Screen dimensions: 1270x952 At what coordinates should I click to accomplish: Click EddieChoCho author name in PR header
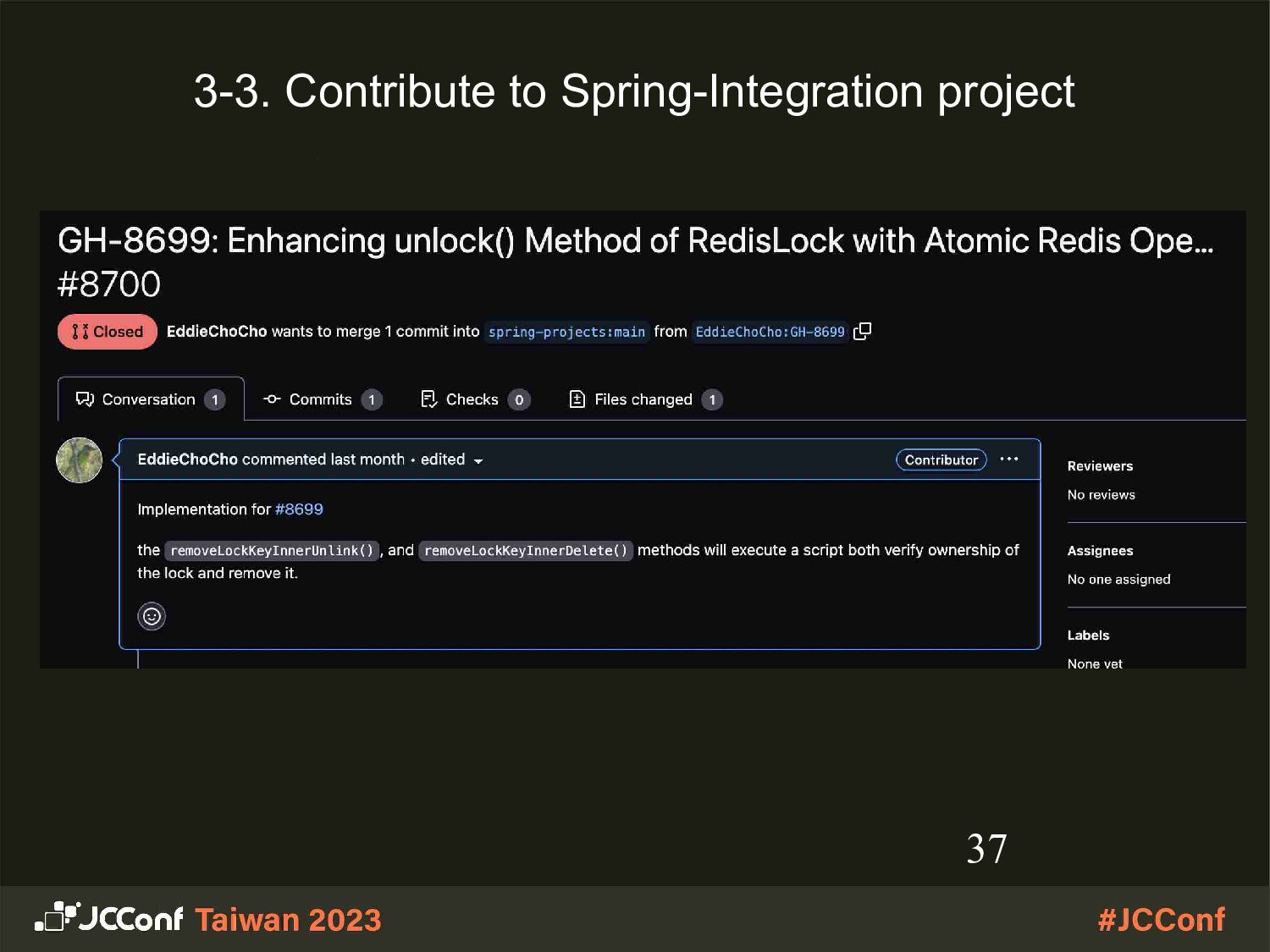[x=217, y=331]
